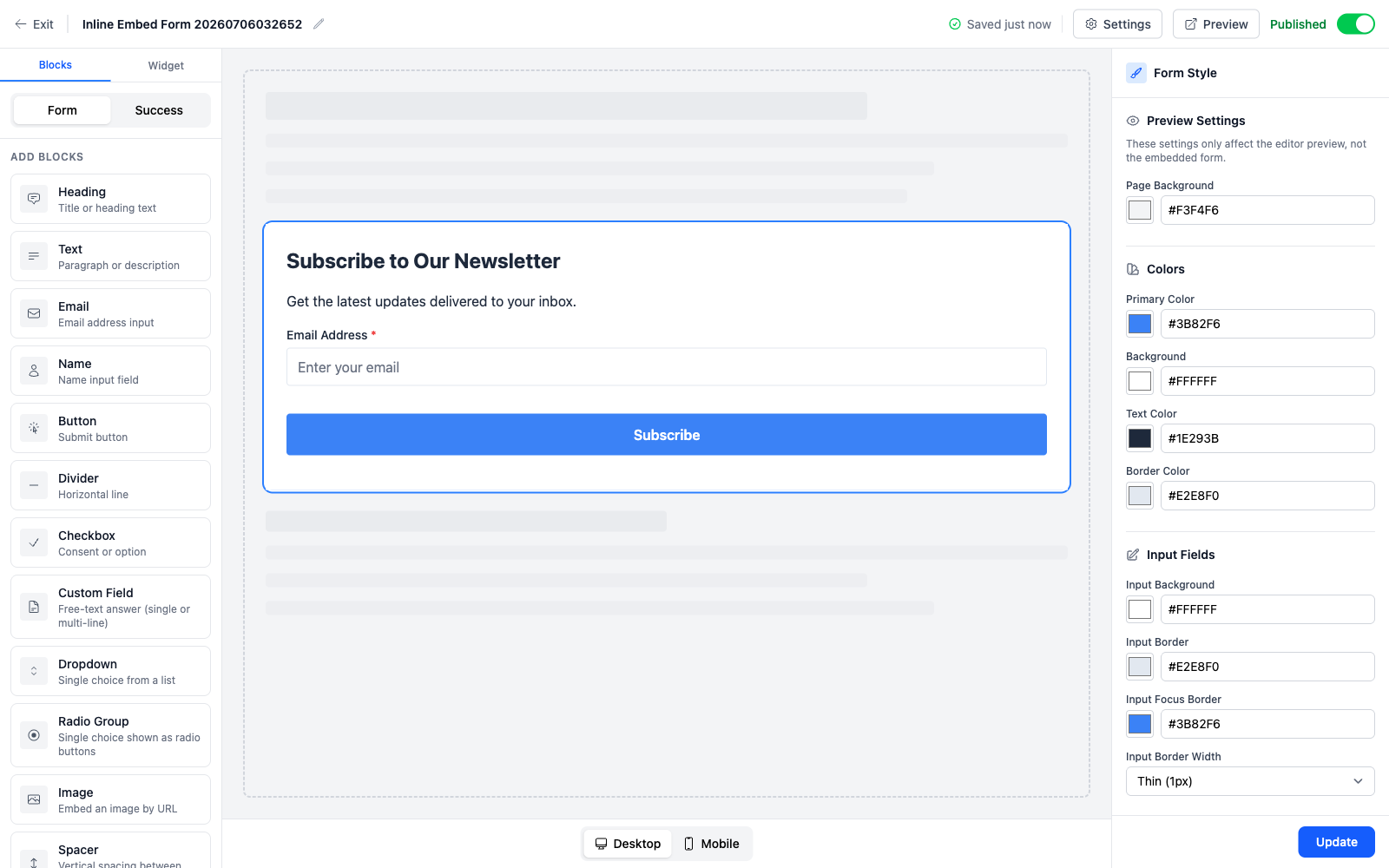Click the Input Focus Border hex field
The image size is (1389, 868).
(1267, 724)
